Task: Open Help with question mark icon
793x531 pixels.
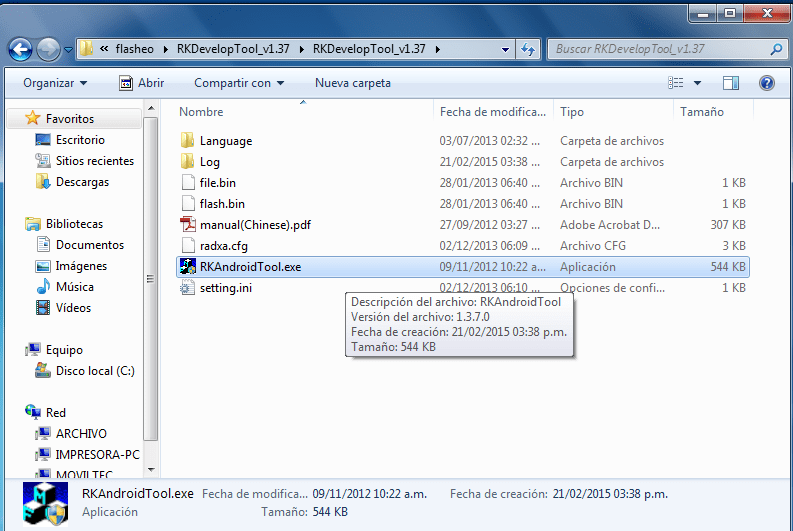Action: (767, 83)
